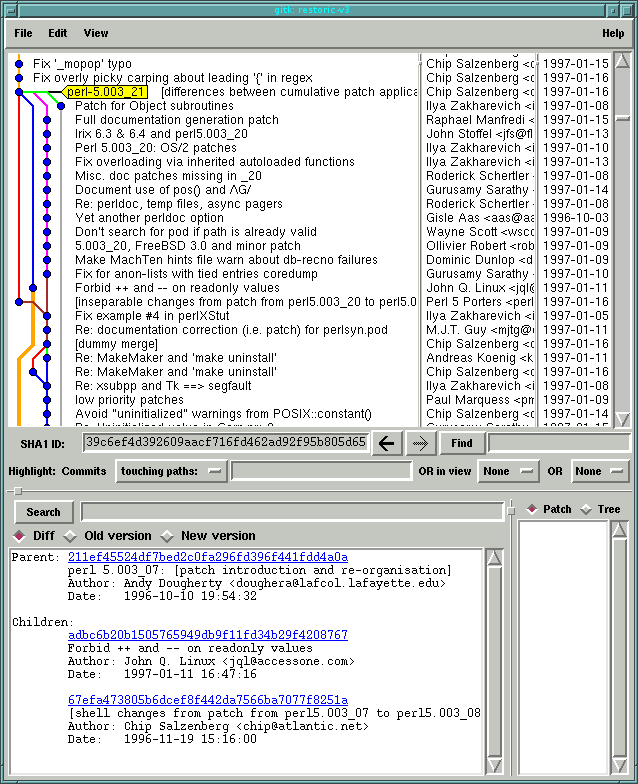Select commit 'Forbid ++ and -- on readonly values' in list

click(178, 288)
